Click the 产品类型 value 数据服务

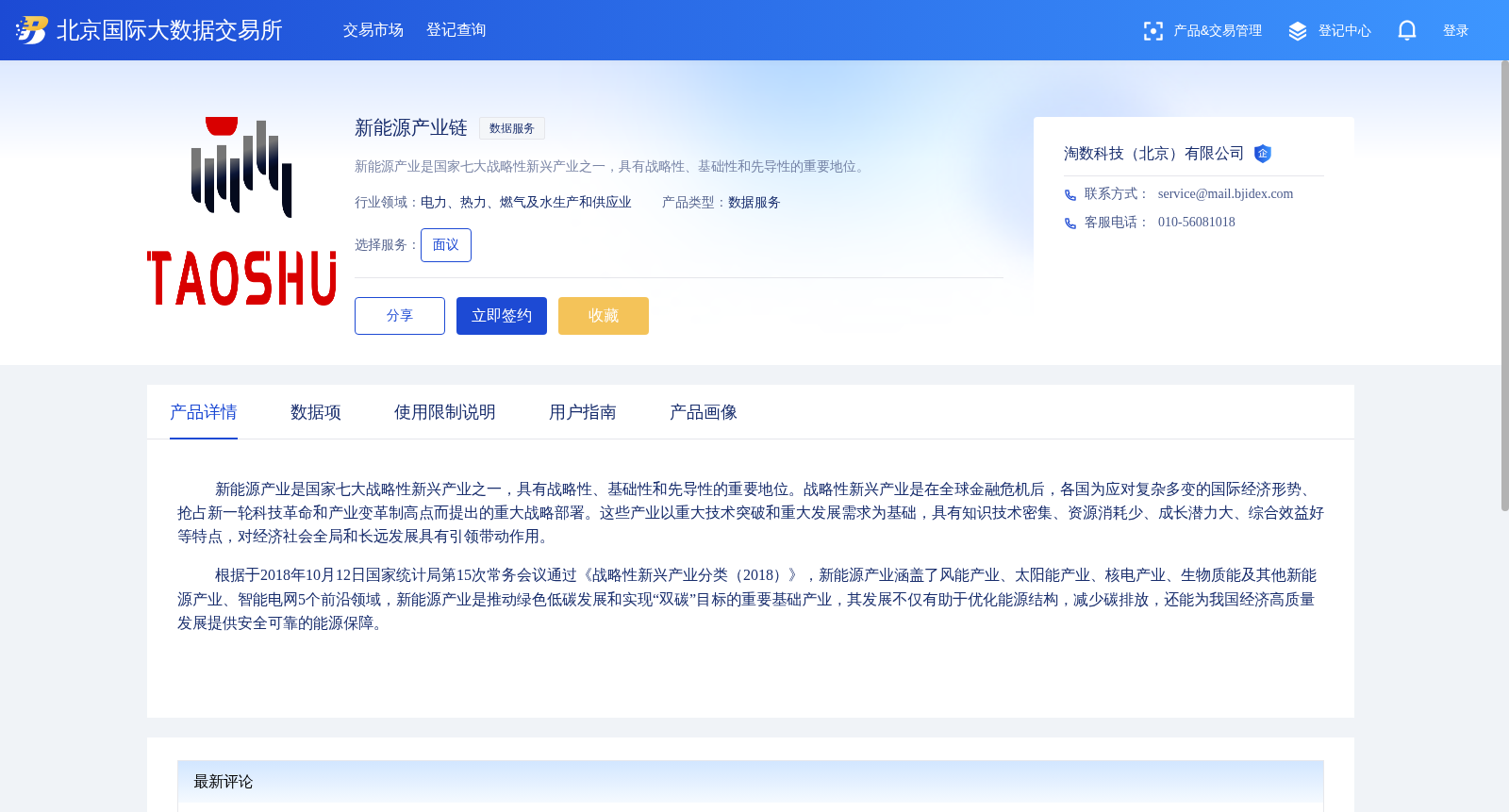[x=754, y=203]
